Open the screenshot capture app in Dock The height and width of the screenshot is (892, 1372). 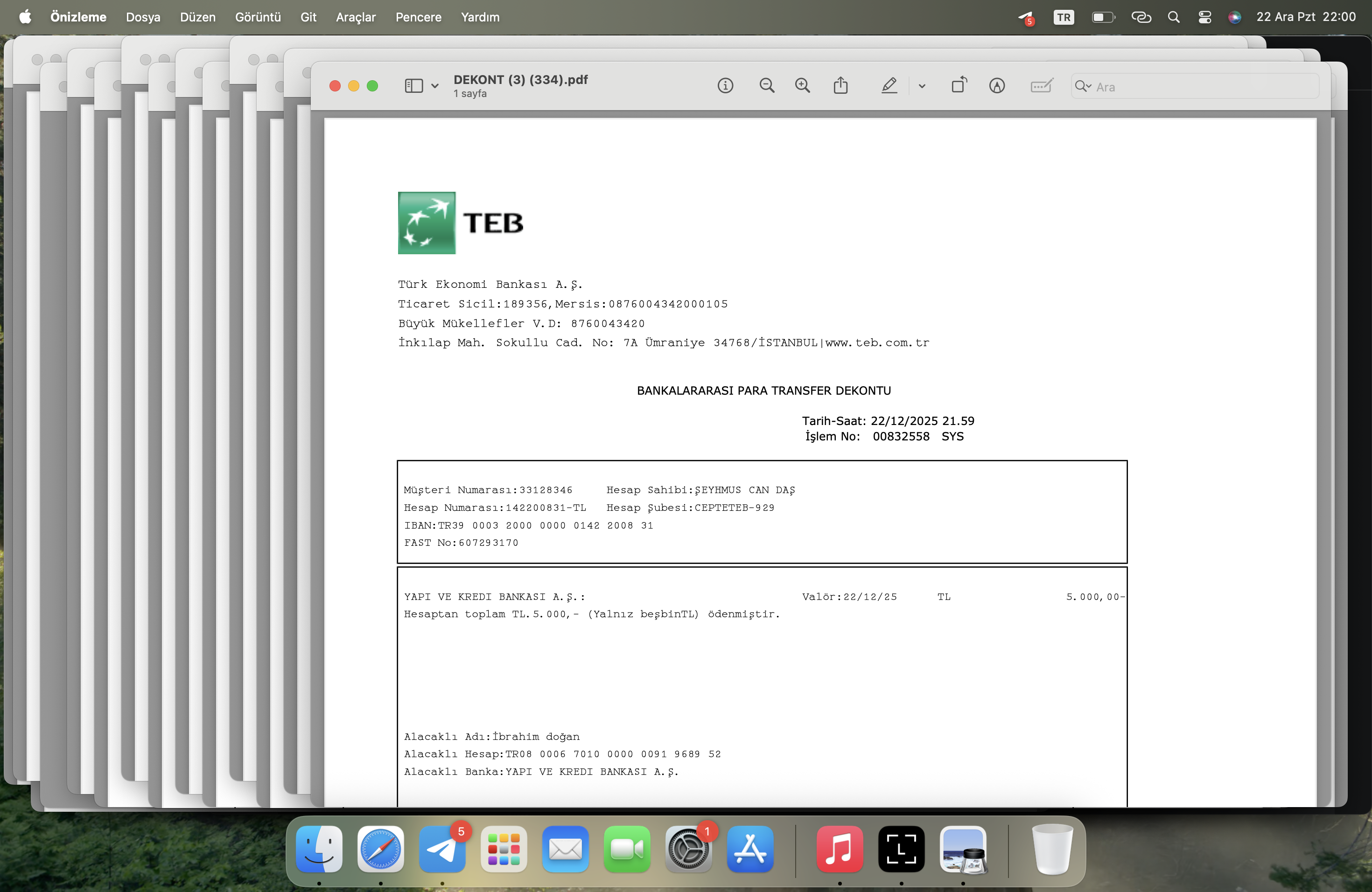[x=902, y=849]
